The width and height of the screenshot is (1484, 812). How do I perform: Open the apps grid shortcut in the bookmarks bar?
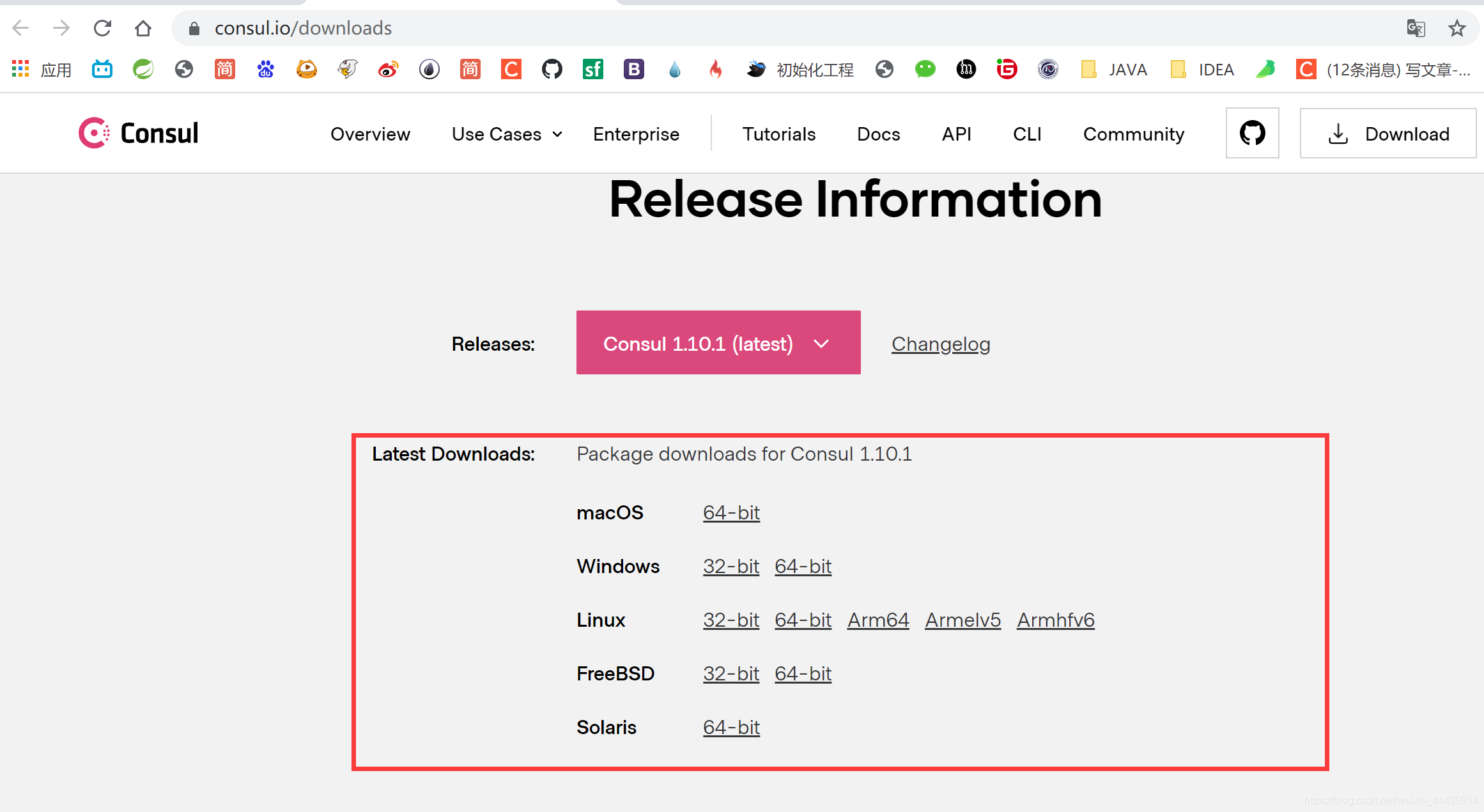[x=20, y=69]
